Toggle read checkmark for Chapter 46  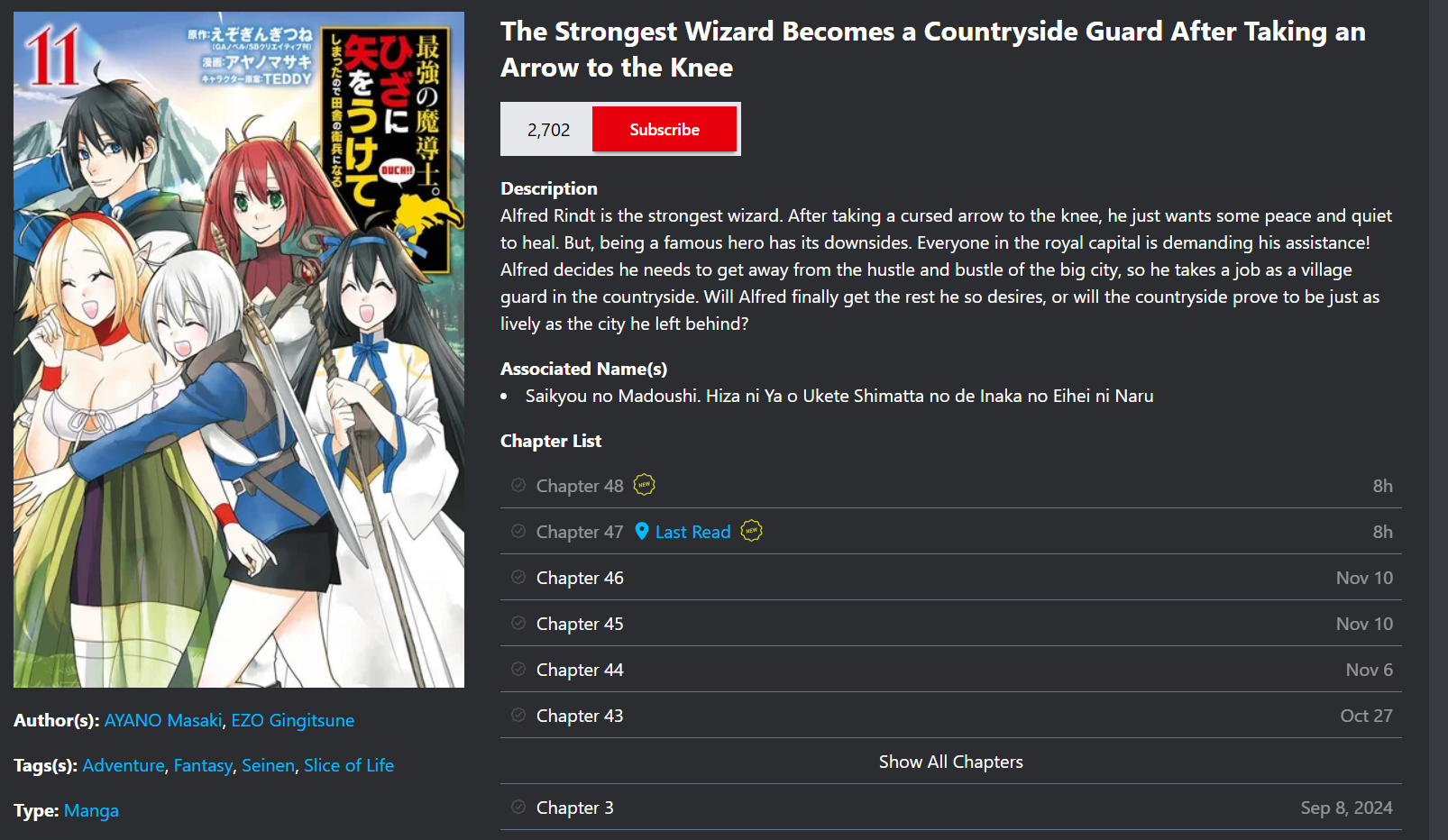click(x=518, y=577)
